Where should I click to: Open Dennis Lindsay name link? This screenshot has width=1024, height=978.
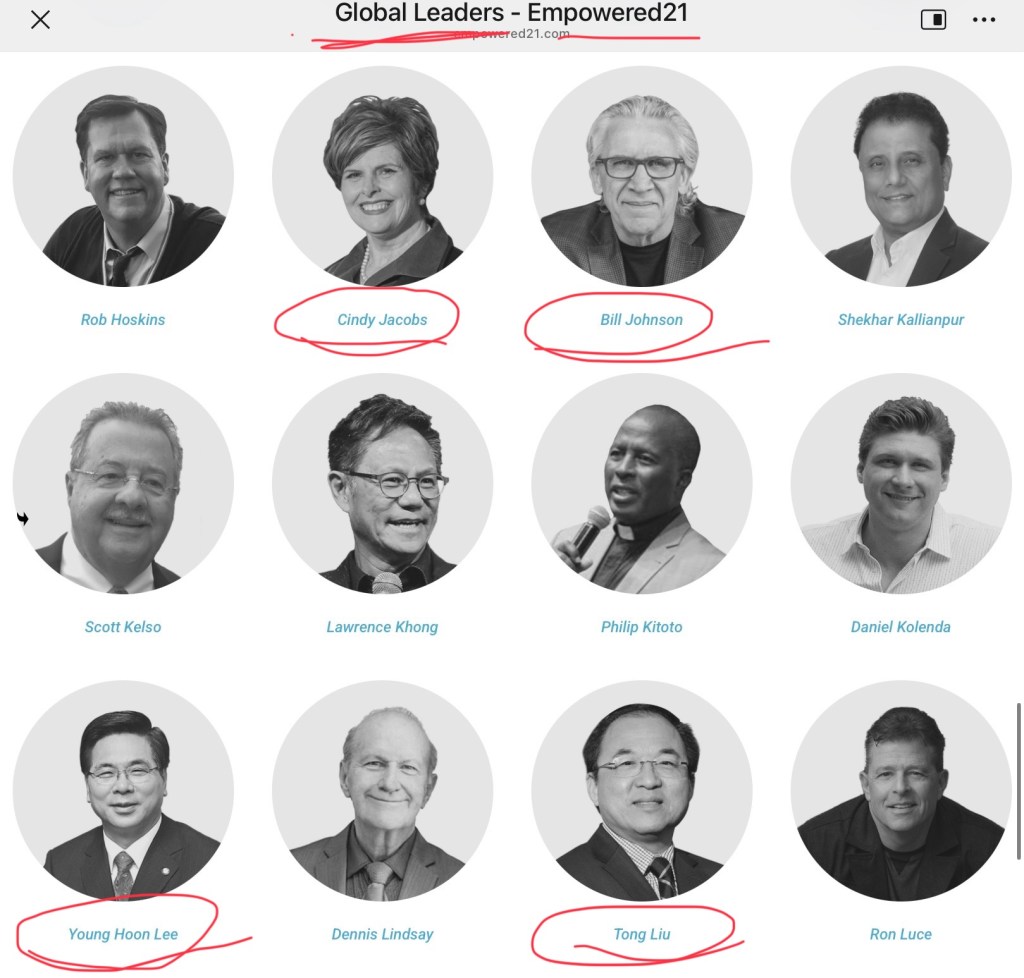[x=382, y=934]
